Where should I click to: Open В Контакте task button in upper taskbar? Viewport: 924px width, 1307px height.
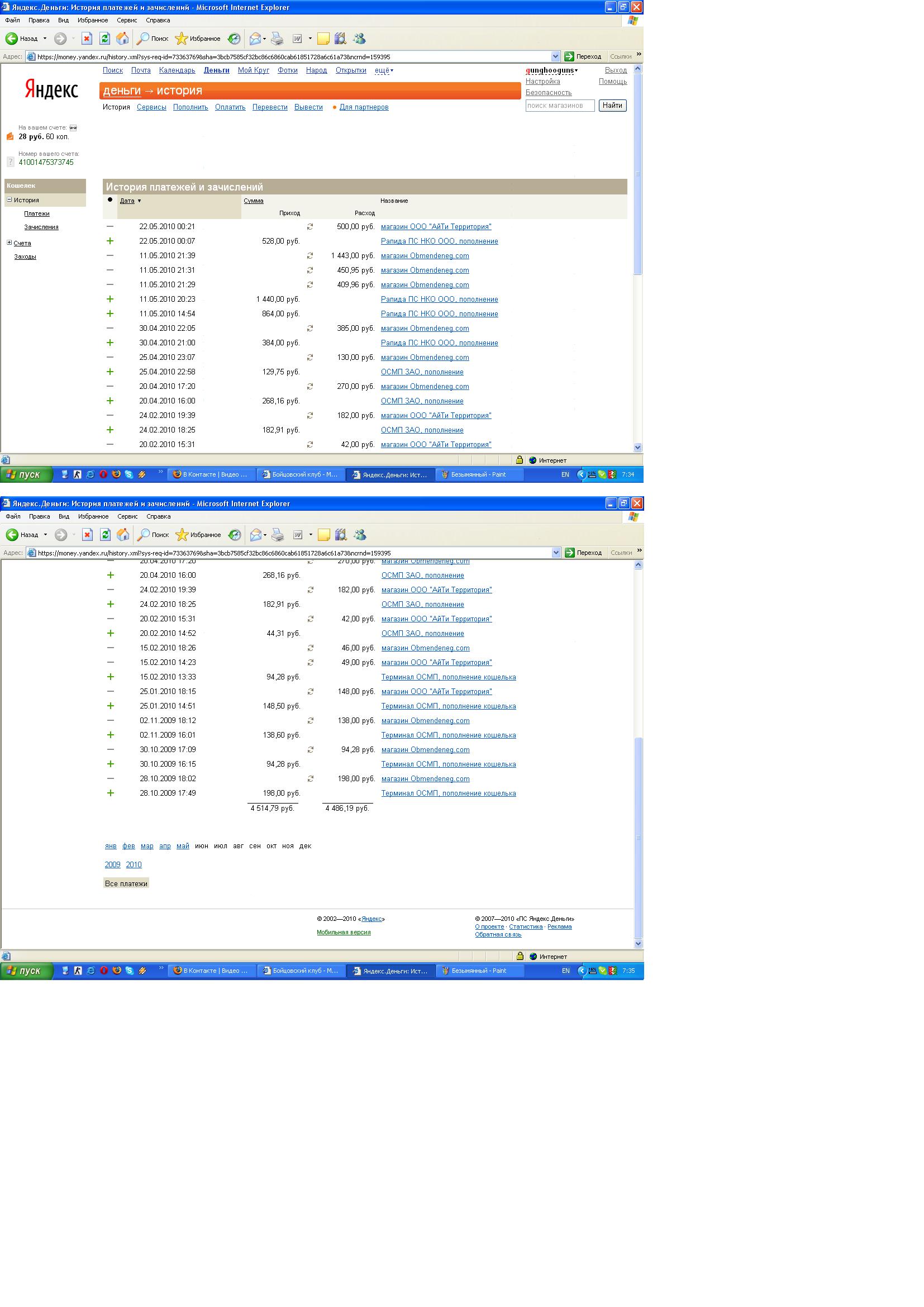[211, 474]
